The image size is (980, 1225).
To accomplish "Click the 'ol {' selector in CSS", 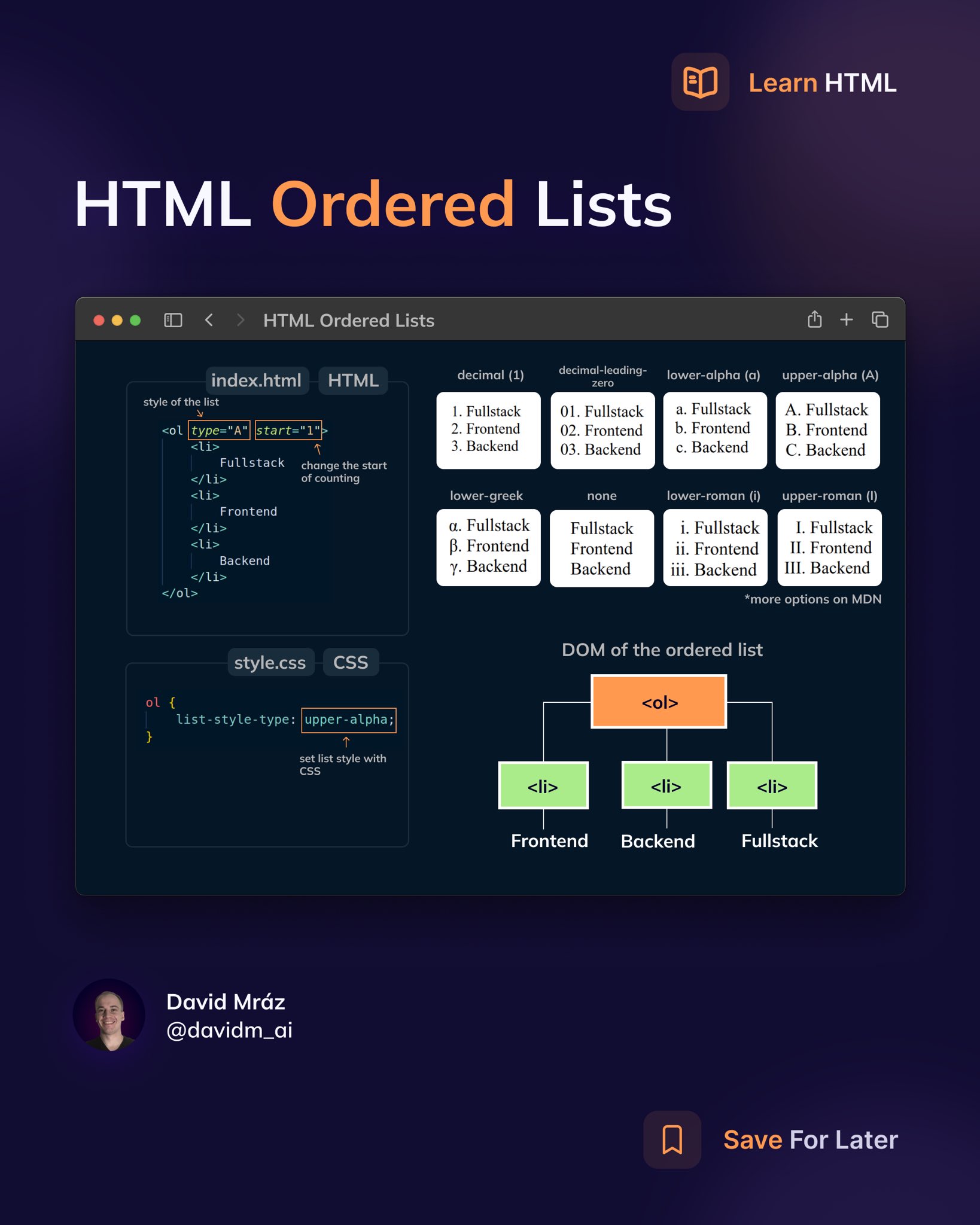I will point(160,702).
